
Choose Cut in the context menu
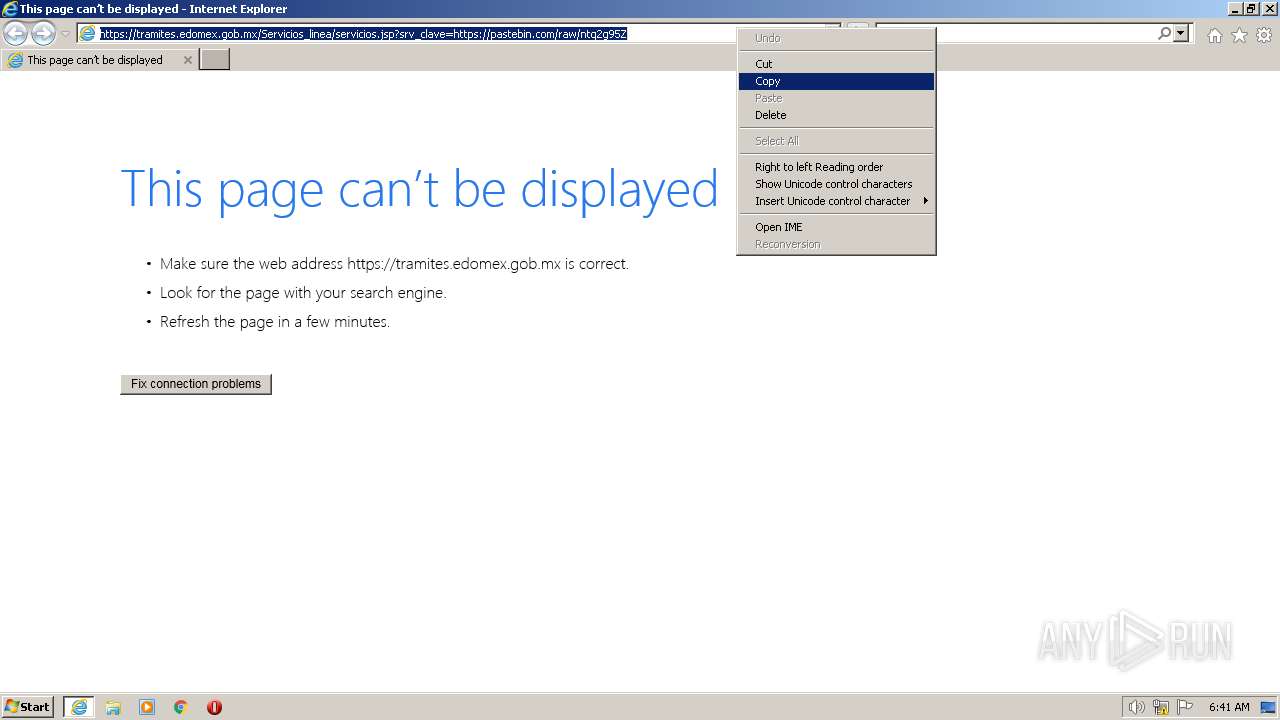(x=836, y=64)
